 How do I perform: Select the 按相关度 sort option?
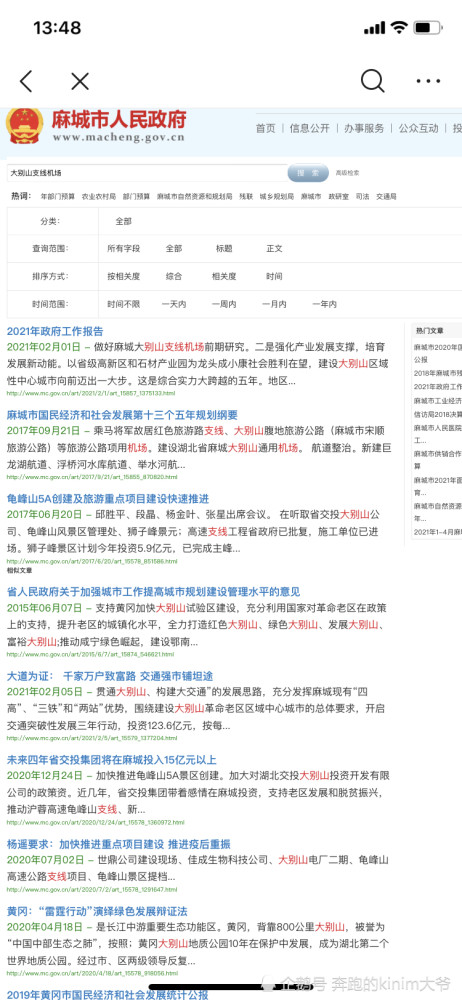123,276
